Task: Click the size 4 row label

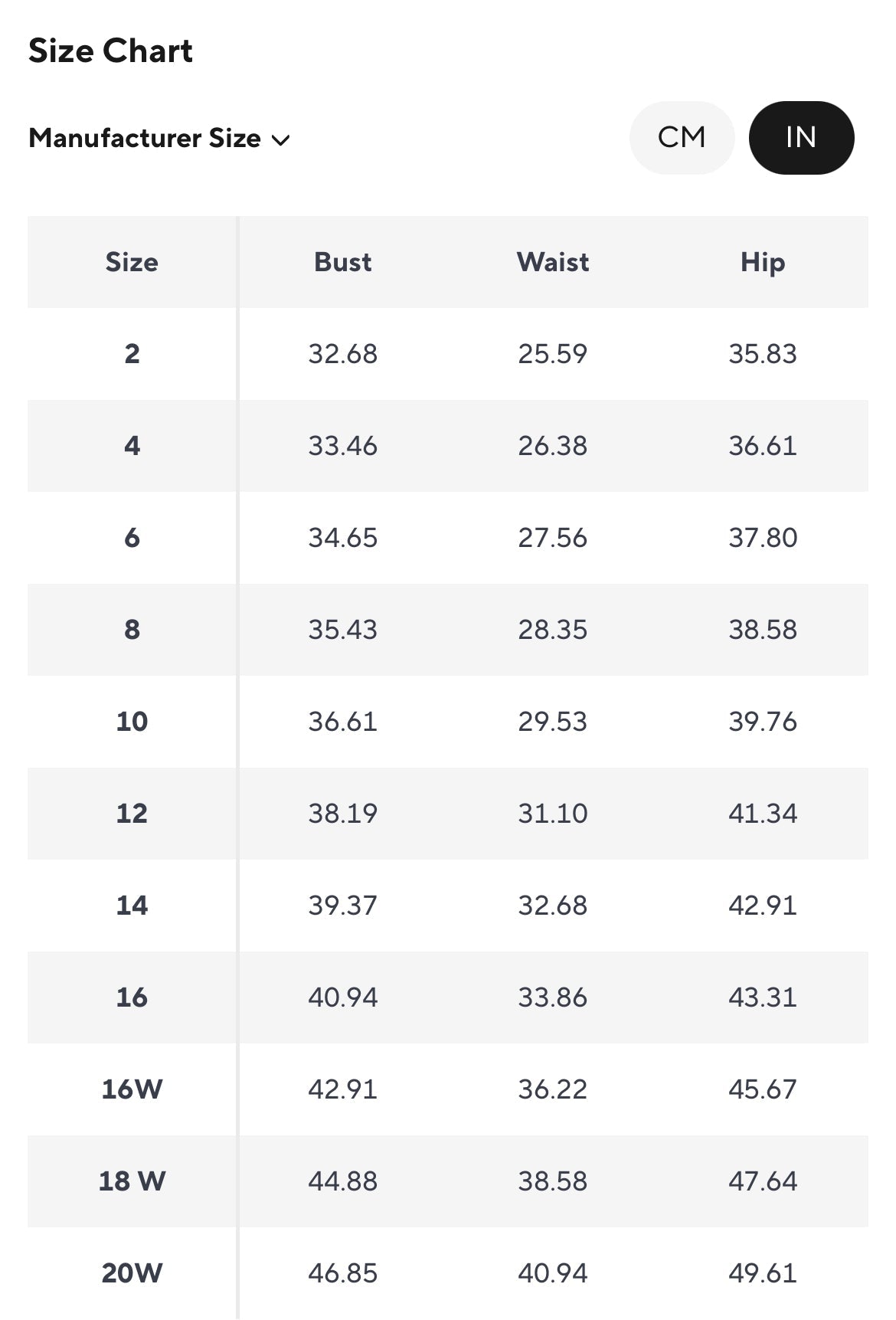Action: 132,446
